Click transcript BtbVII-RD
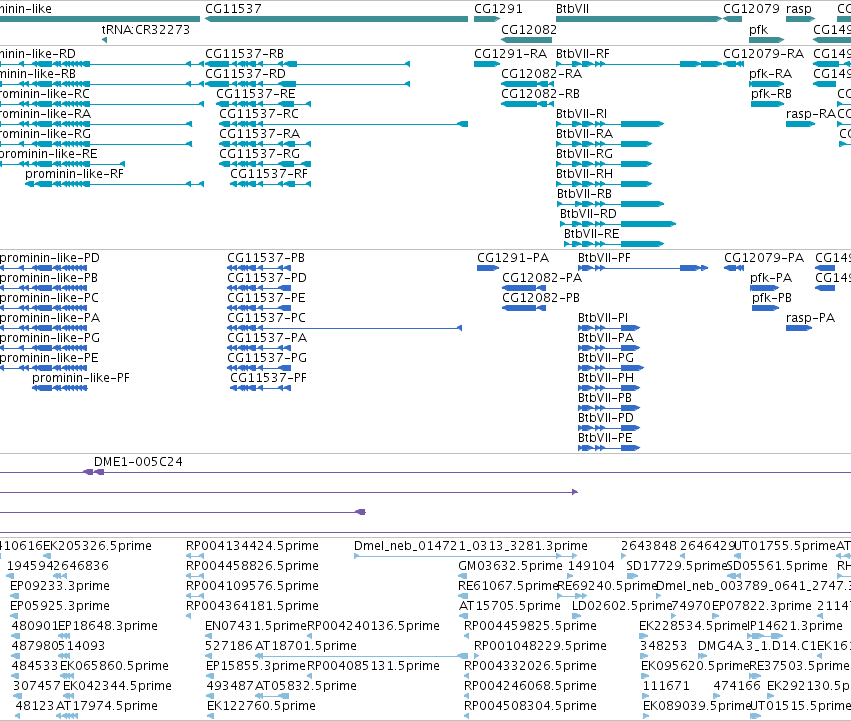 [588, 214]
